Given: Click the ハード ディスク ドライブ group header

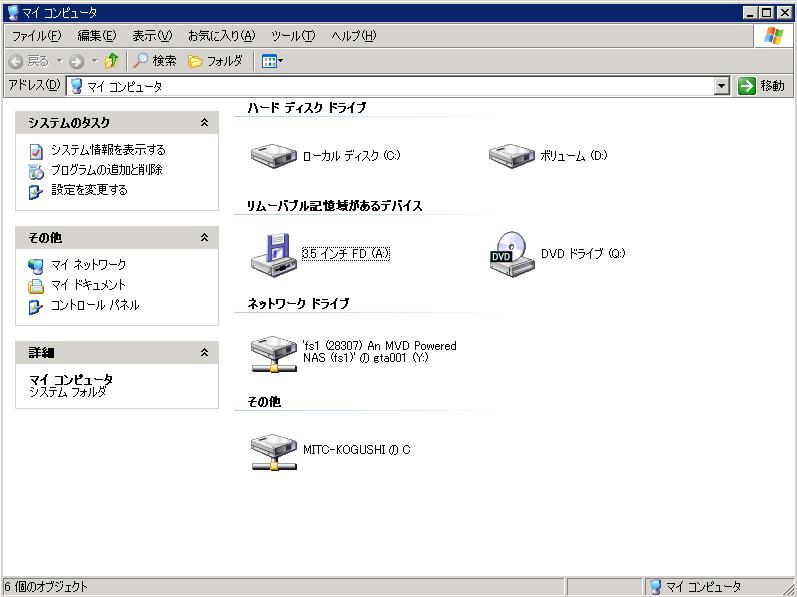Looking at the screenshot, I should [x=306, y=108].
